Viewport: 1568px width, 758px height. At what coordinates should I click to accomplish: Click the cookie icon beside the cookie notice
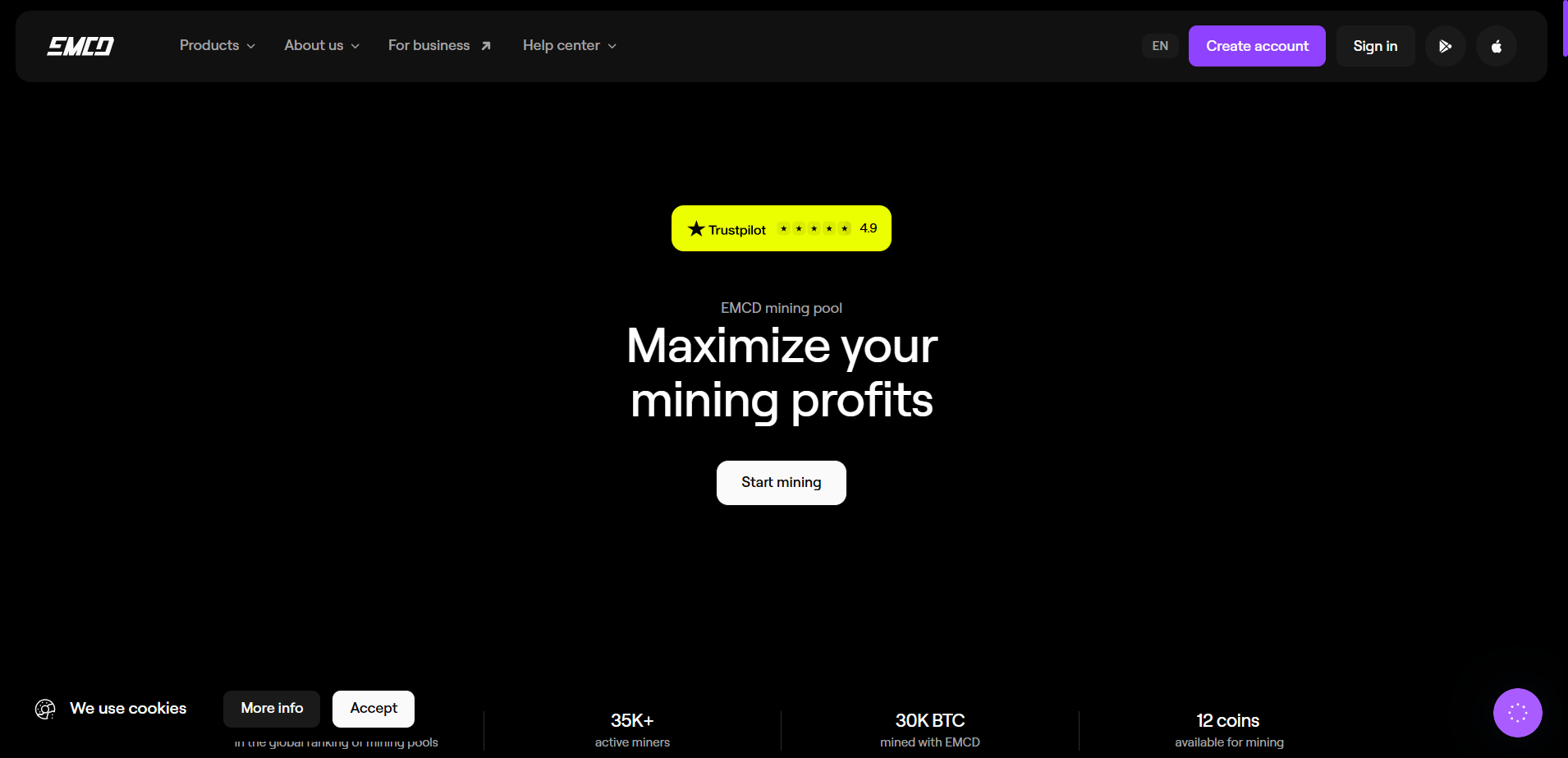click(45, 709)
